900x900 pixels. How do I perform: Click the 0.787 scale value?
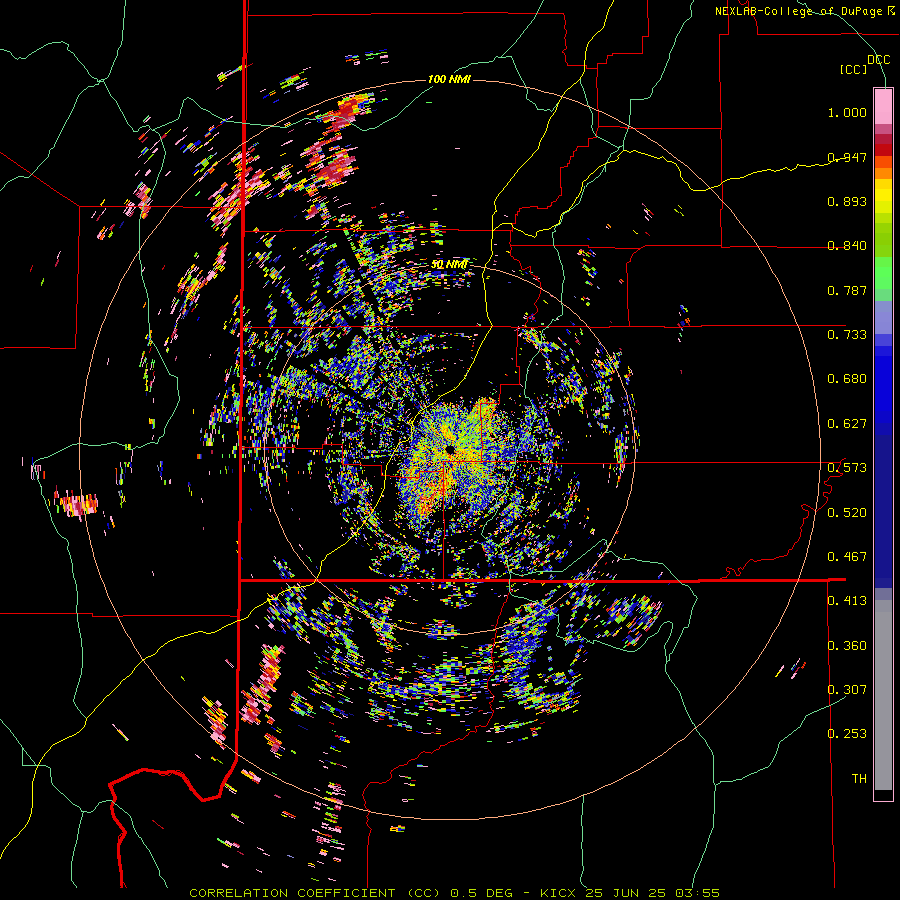tap(847, 290)
